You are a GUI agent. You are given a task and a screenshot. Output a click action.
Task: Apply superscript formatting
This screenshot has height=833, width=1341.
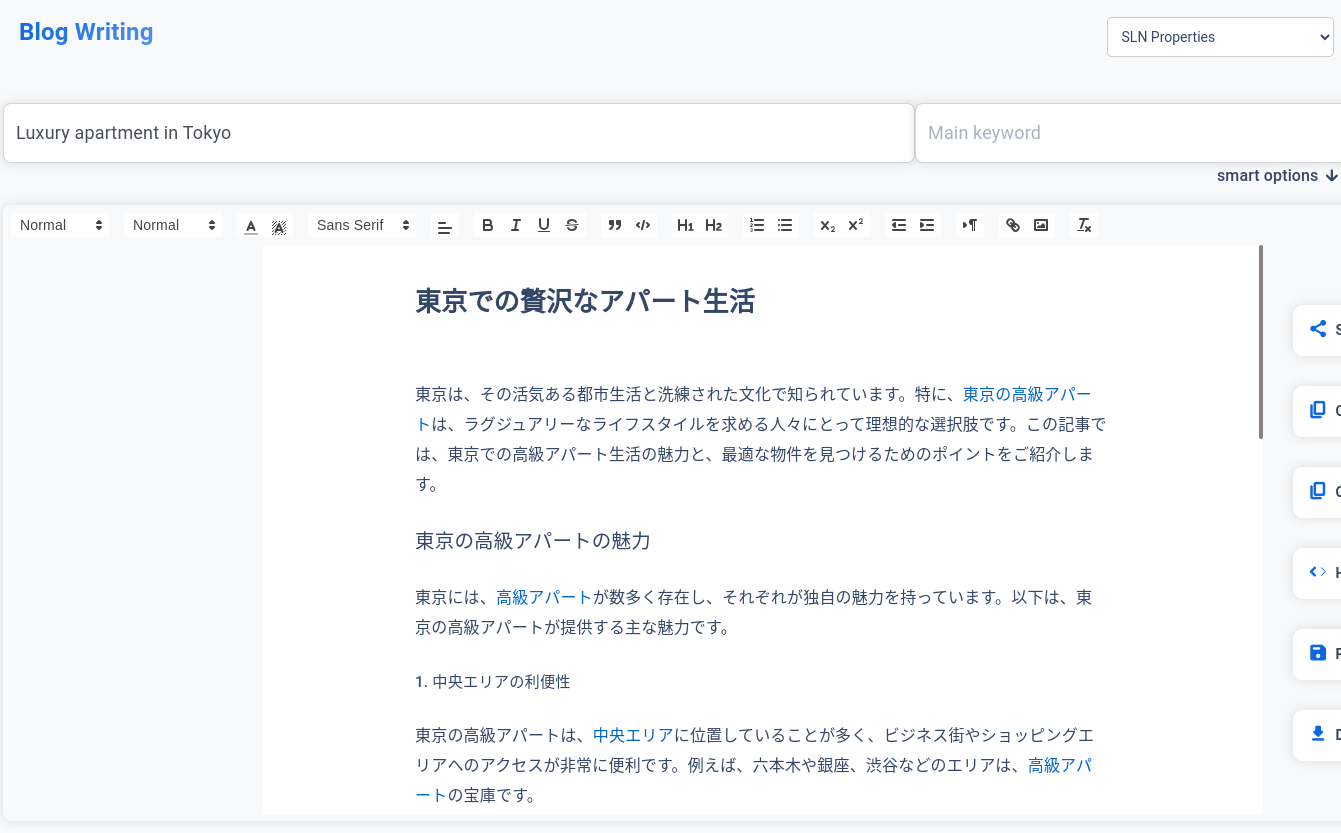click(x=855, y=225)
